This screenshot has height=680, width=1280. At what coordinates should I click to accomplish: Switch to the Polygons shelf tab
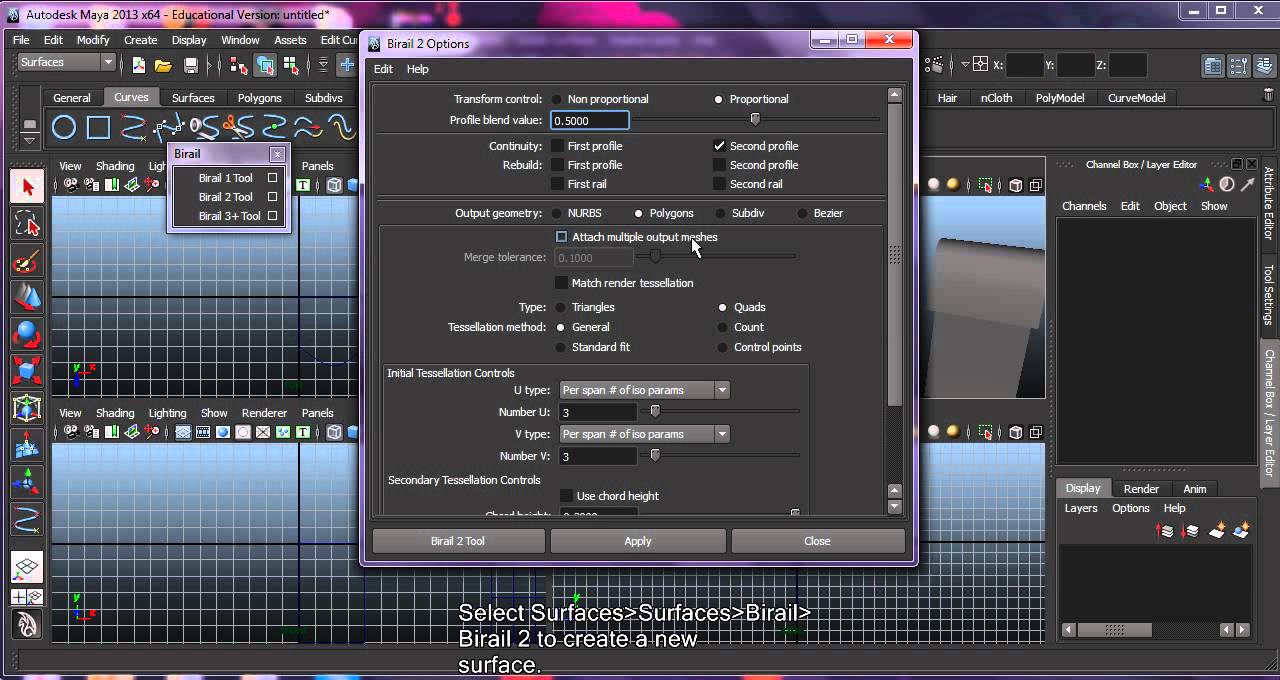[x=259, y=98]
